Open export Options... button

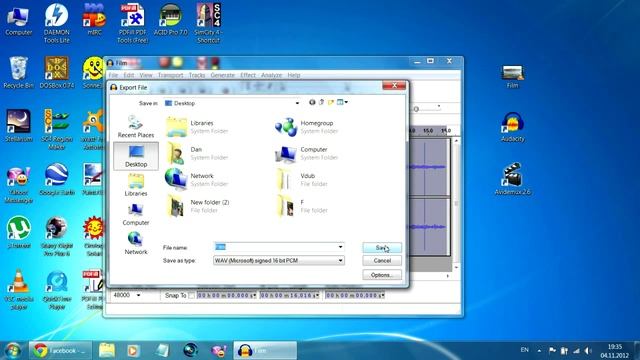382,275
